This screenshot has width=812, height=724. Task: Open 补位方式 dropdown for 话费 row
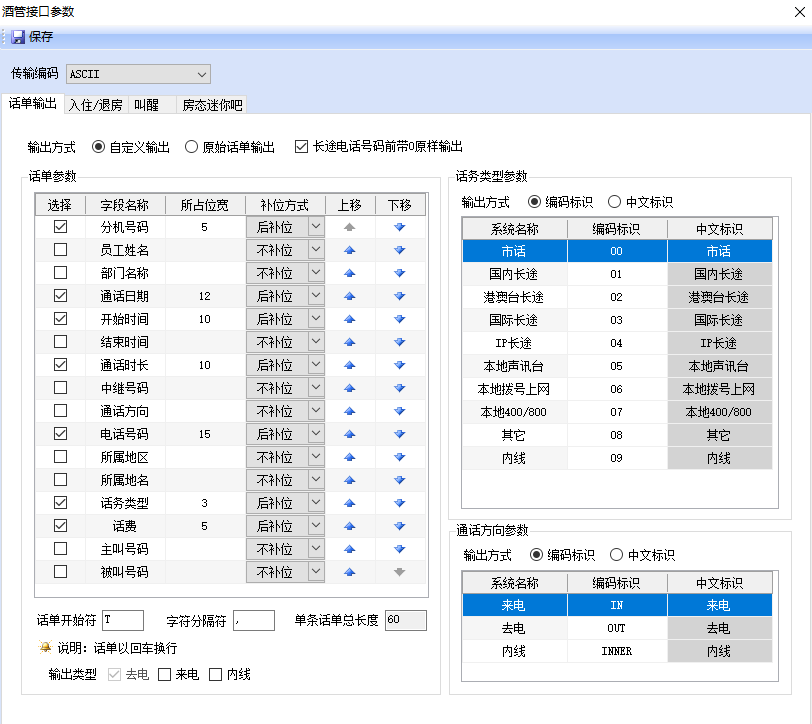click(316, 526)
